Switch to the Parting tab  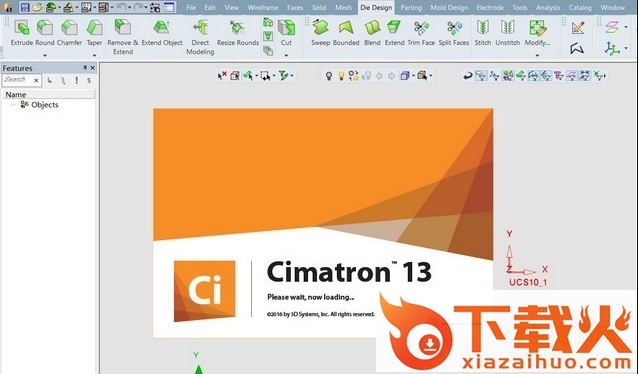point(411,7)
